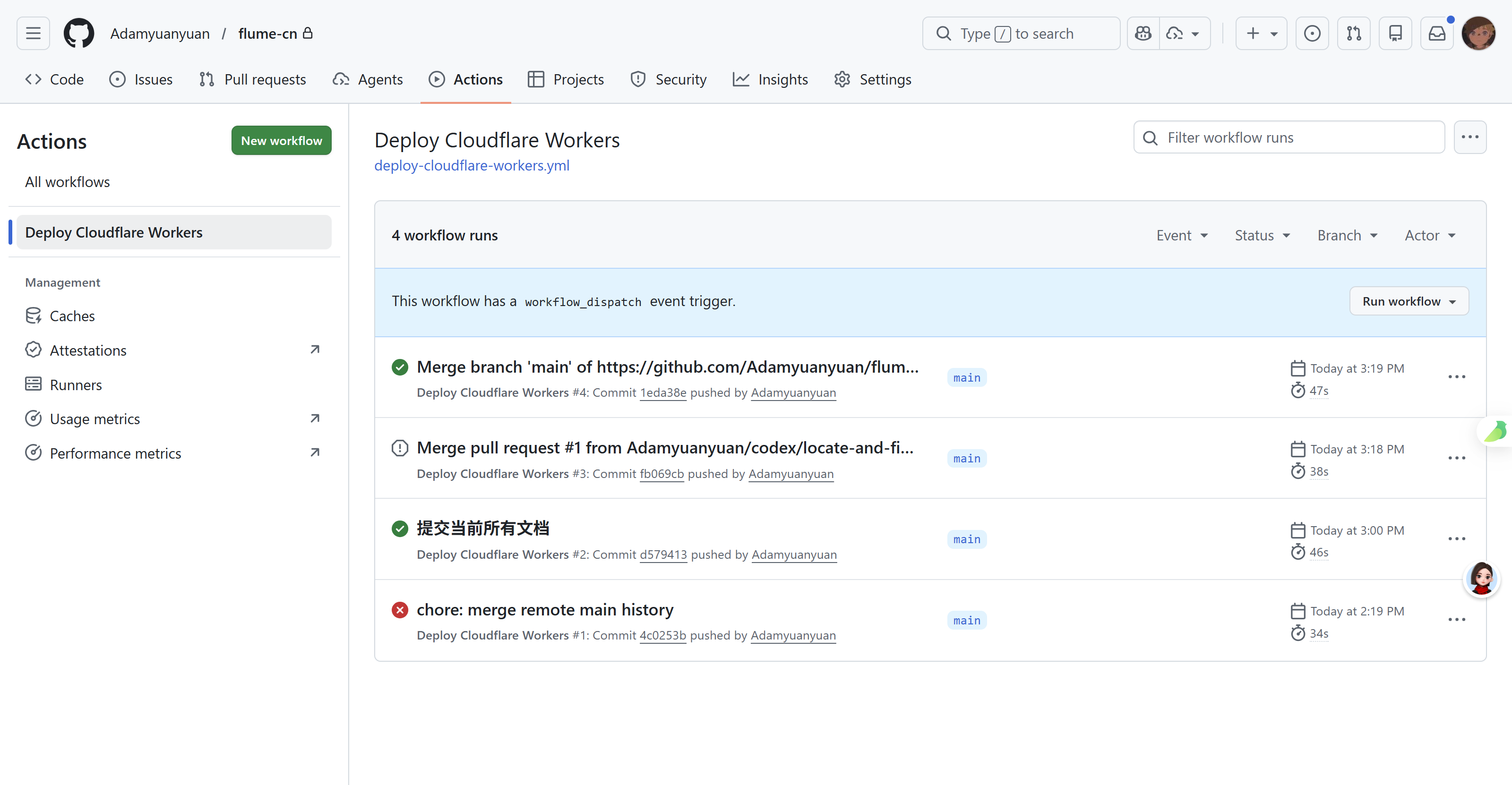Focus the Filter workflow runs input

point(1289,137)
